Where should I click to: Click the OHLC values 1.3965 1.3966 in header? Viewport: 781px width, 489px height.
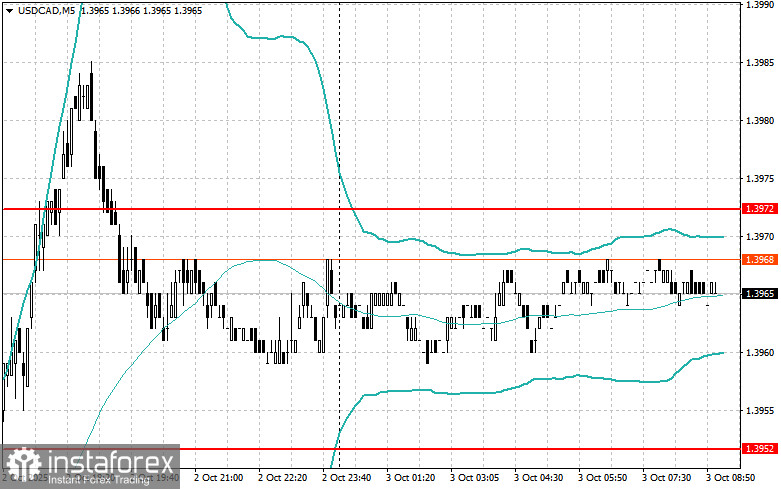(x=110, y=10)
